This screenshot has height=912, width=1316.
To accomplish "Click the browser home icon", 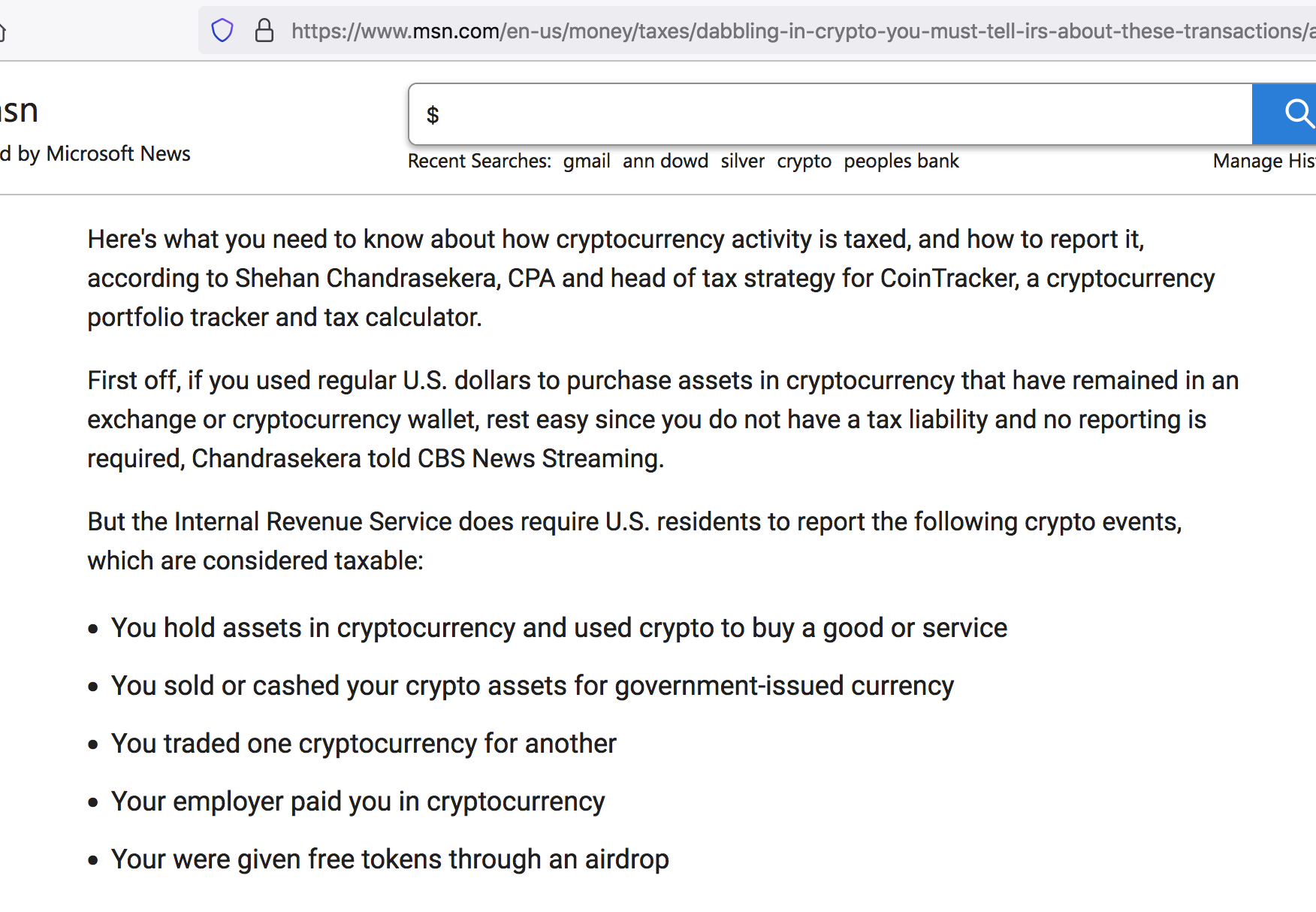I will pyautogui.click(x=2, y=32).
